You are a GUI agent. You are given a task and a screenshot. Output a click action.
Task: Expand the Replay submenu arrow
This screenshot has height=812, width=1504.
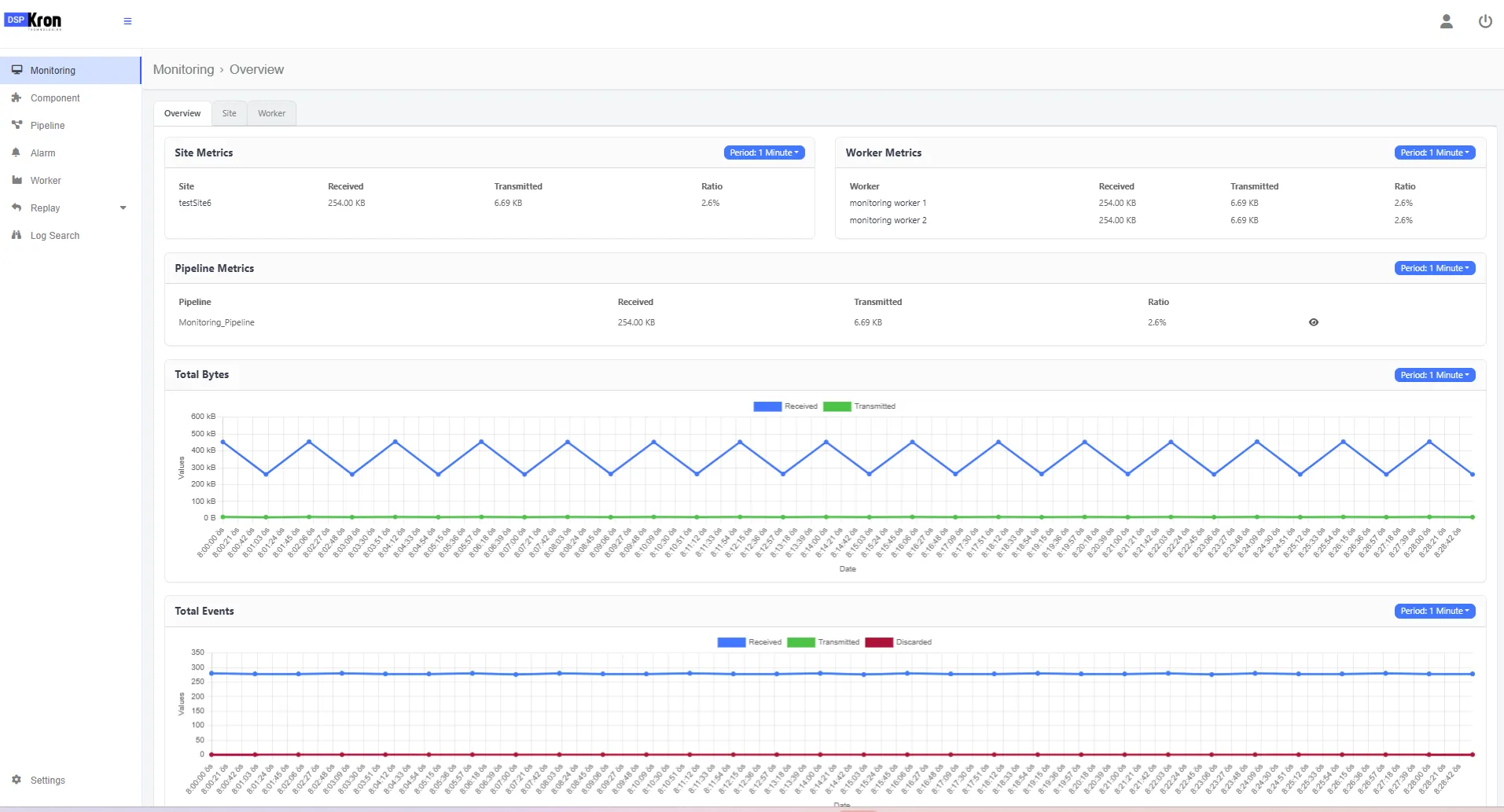(x=123, y=208)
